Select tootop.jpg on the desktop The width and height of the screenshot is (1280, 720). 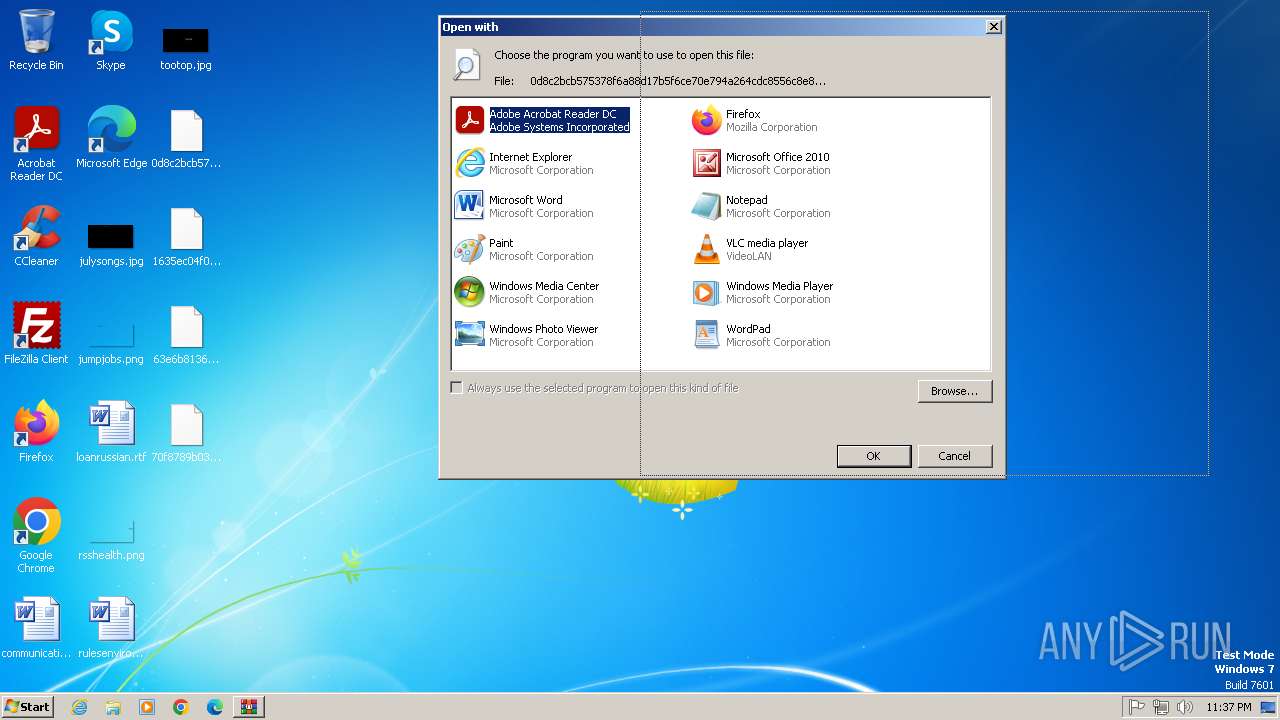click(x=186, y=48)
